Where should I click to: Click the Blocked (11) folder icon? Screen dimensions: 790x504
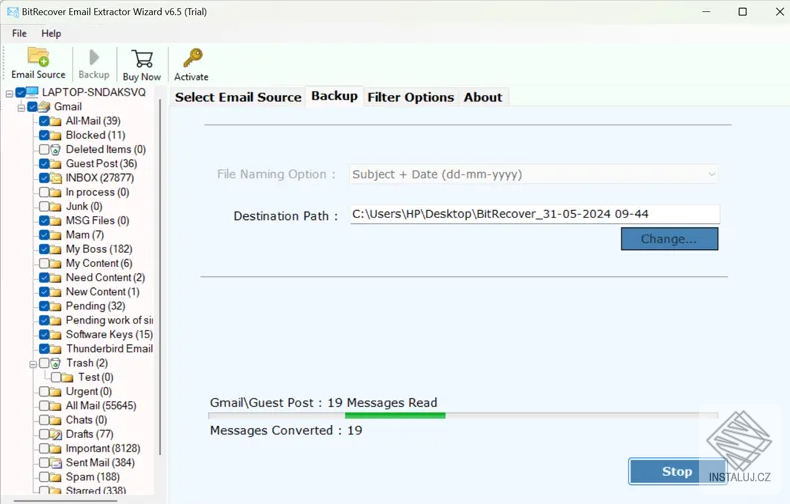pyautogui.click(x=55, y=136)
